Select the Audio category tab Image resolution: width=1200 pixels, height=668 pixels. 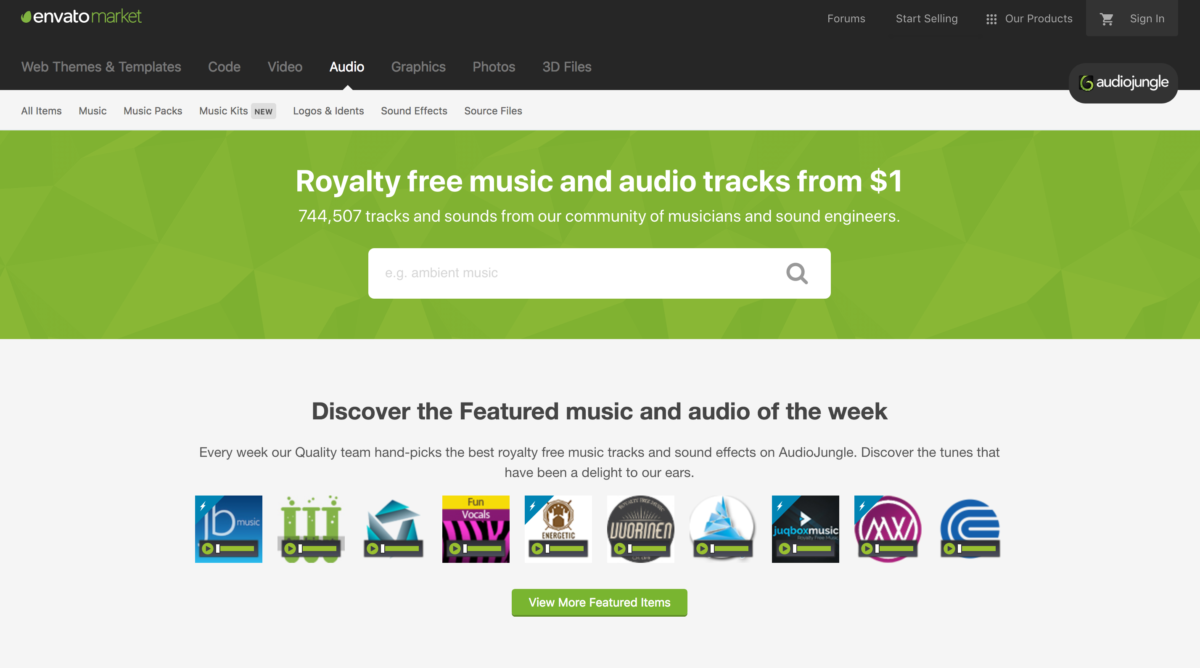coord(347,67)
